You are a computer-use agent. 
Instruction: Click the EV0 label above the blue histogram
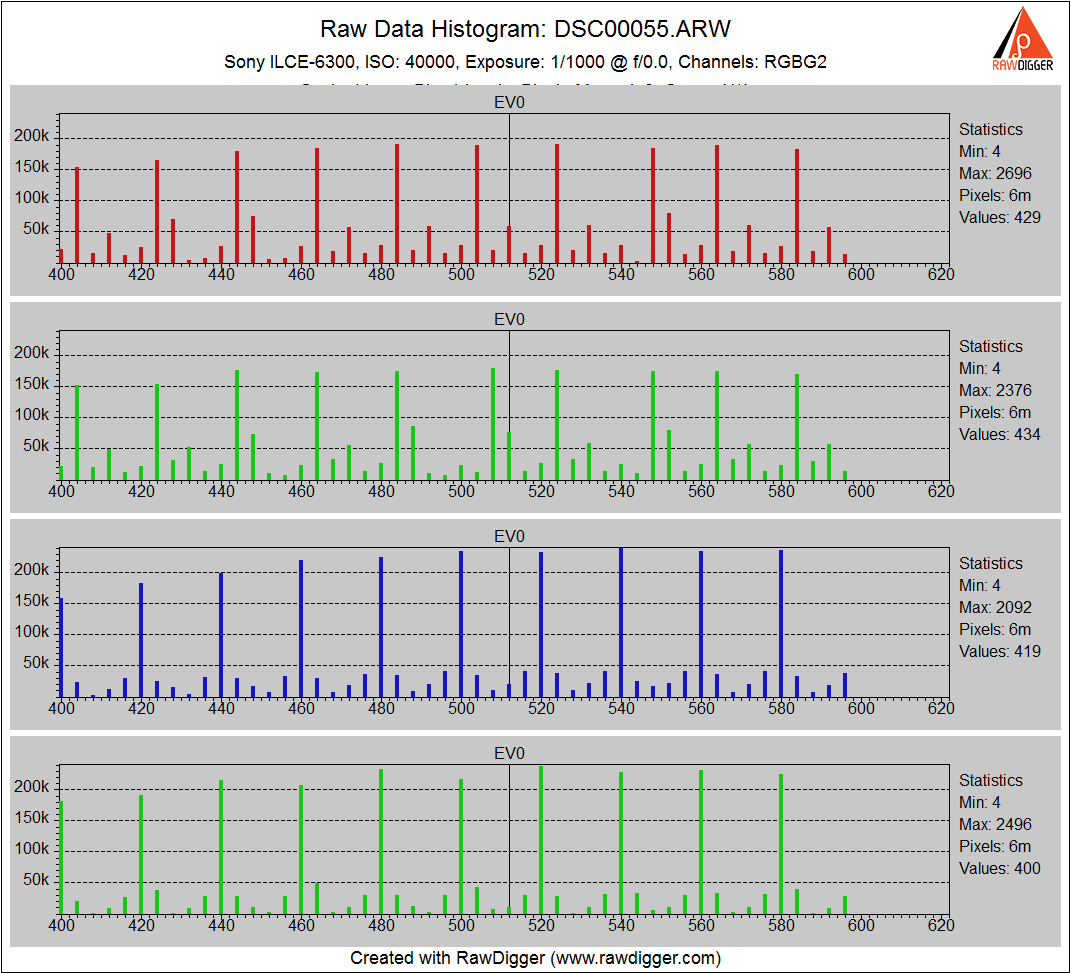(510, 537)
